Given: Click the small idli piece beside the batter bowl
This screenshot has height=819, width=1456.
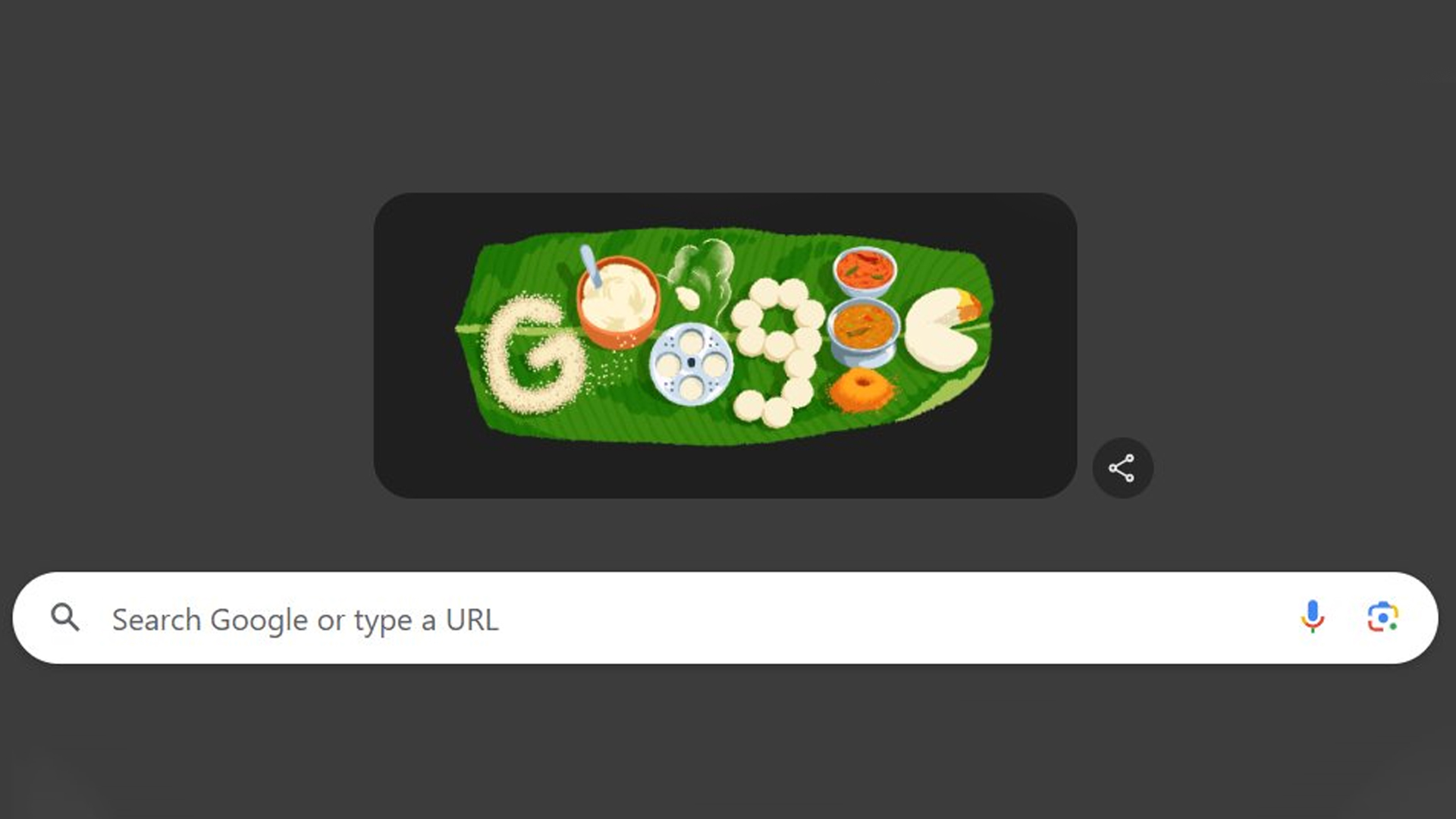Looking at the screenshot, I should click(687, 298).
